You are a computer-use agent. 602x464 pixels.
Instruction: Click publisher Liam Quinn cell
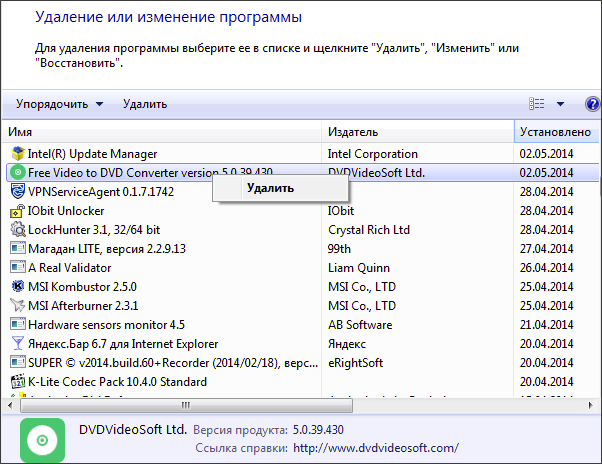pos(359,268)
